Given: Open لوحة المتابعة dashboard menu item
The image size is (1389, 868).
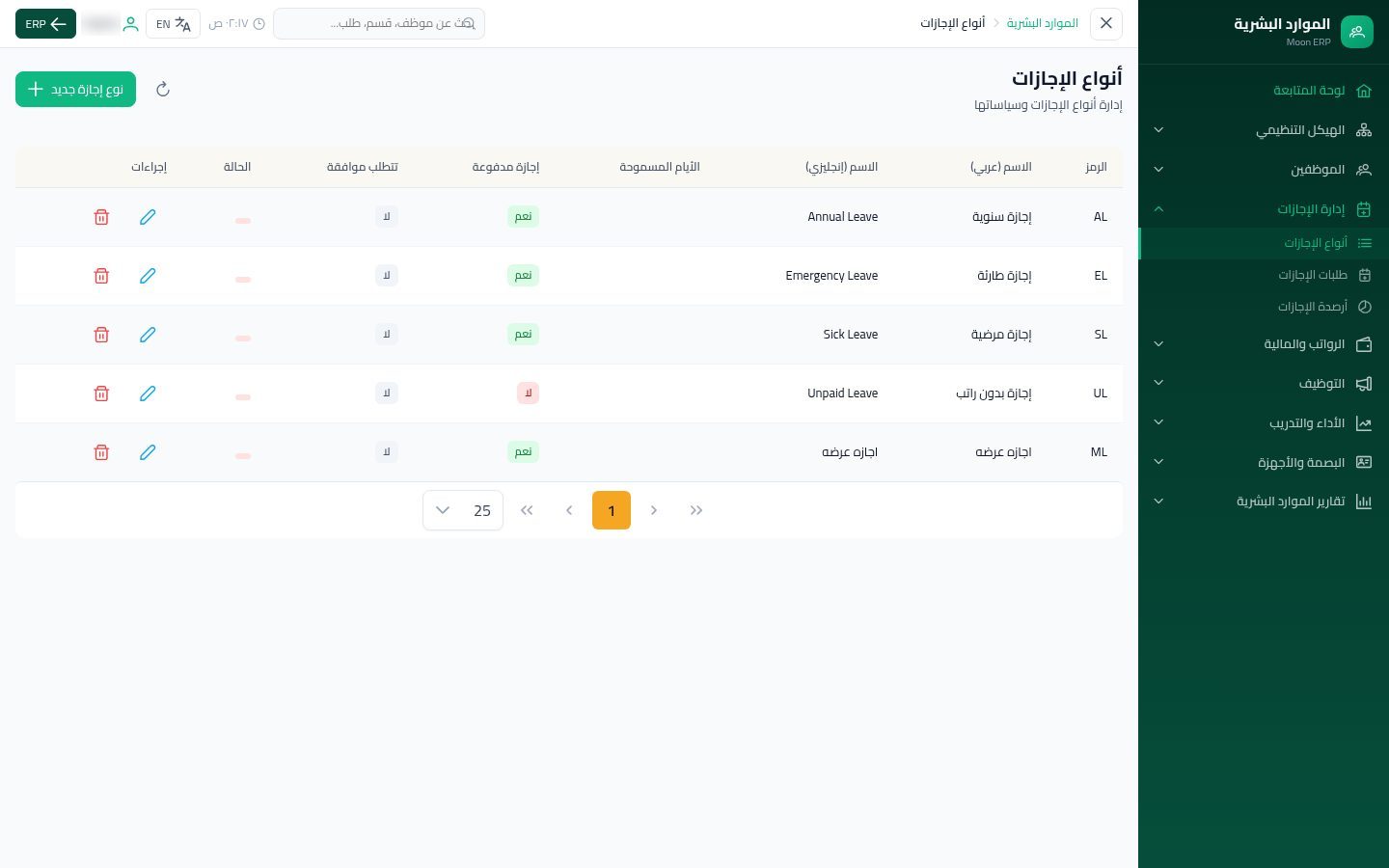Looking at the screenshot, I should click(x=1264, y=91).
